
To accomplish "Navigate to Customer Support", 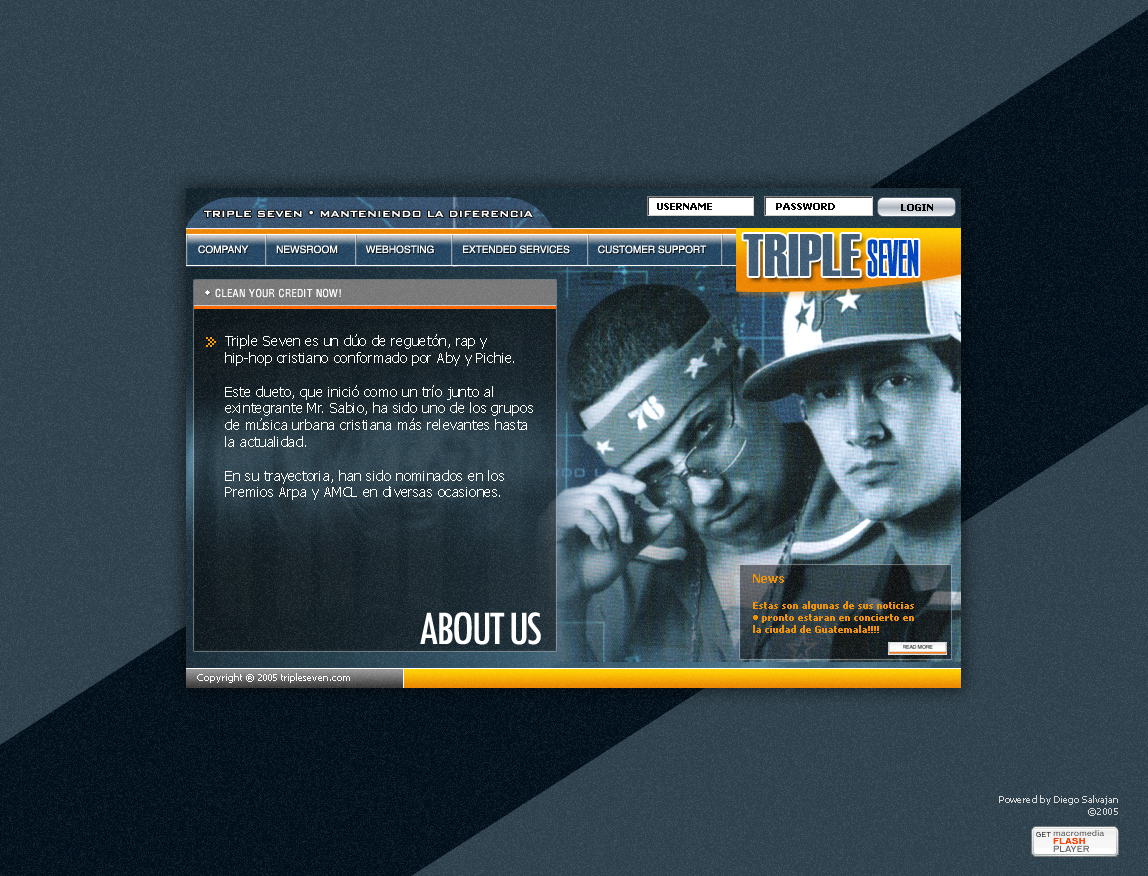I will coord(651,250).
